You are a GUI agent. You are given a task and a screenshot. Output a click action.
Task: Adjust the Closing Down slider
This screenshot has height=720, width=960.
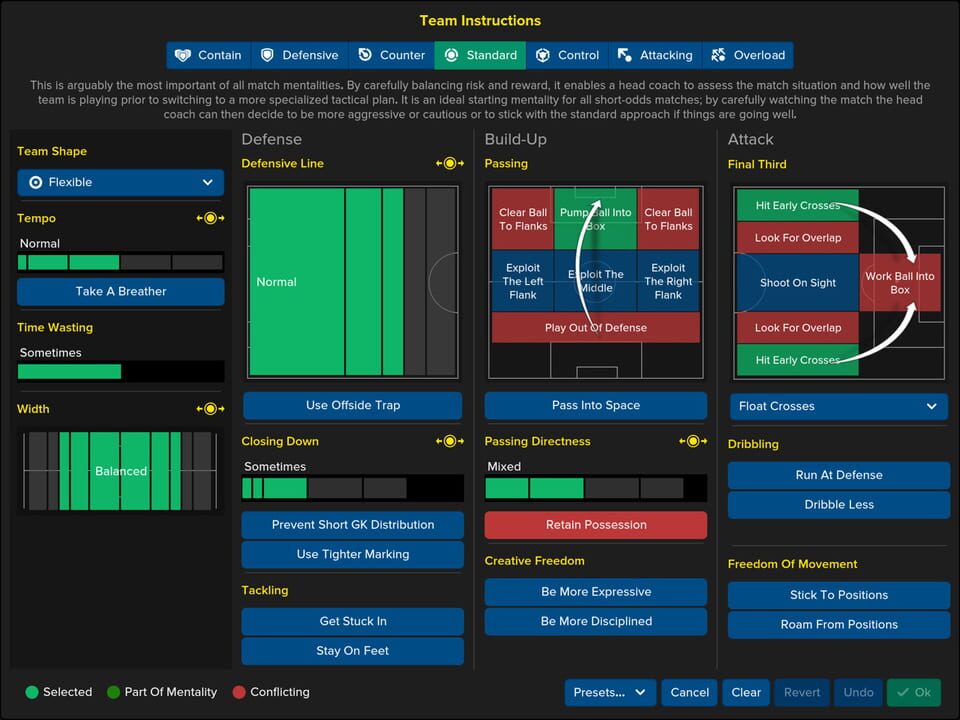tap(352, 488)
